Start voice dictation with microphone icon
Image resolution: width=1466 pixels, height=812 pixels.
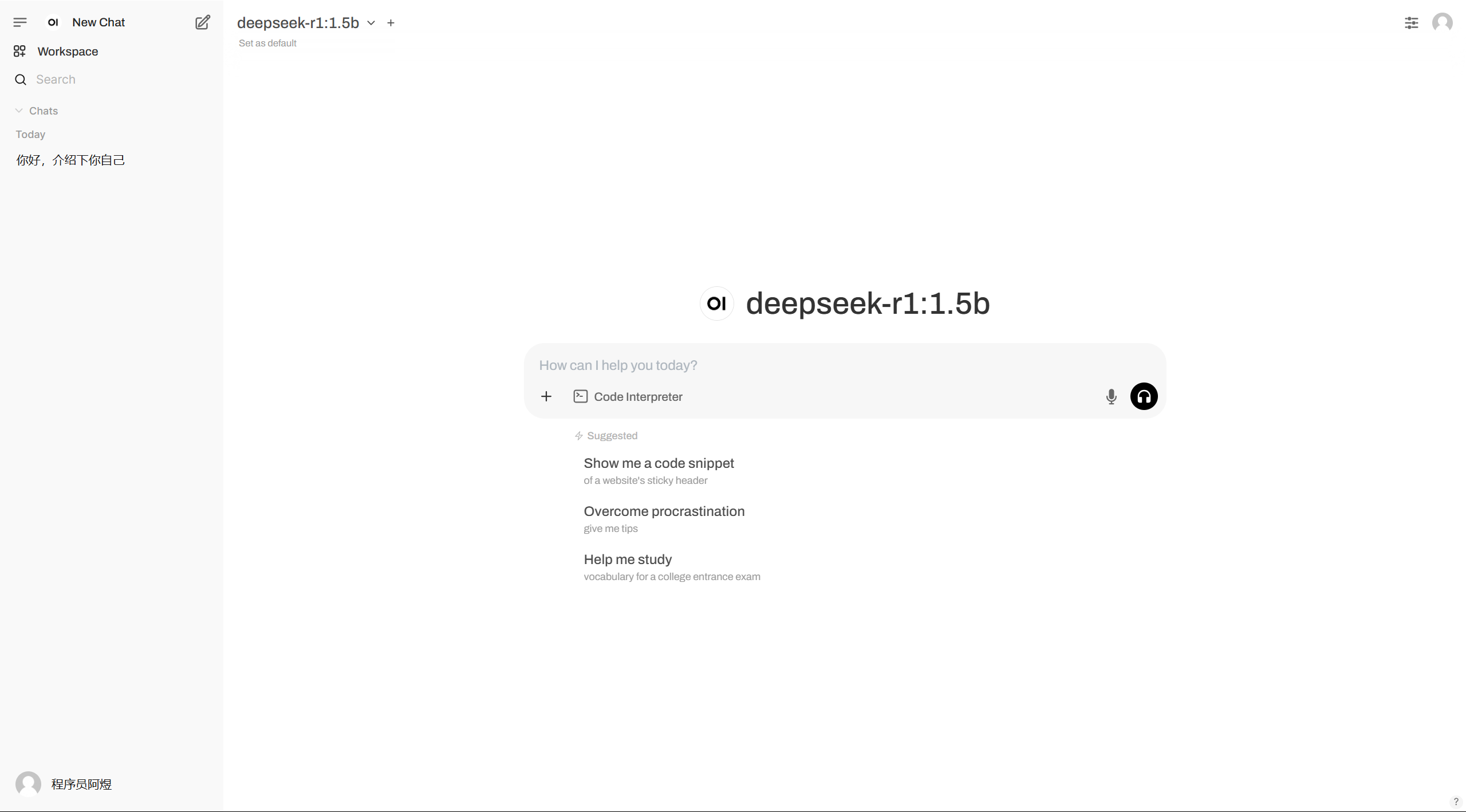(x=1111, y=397)
